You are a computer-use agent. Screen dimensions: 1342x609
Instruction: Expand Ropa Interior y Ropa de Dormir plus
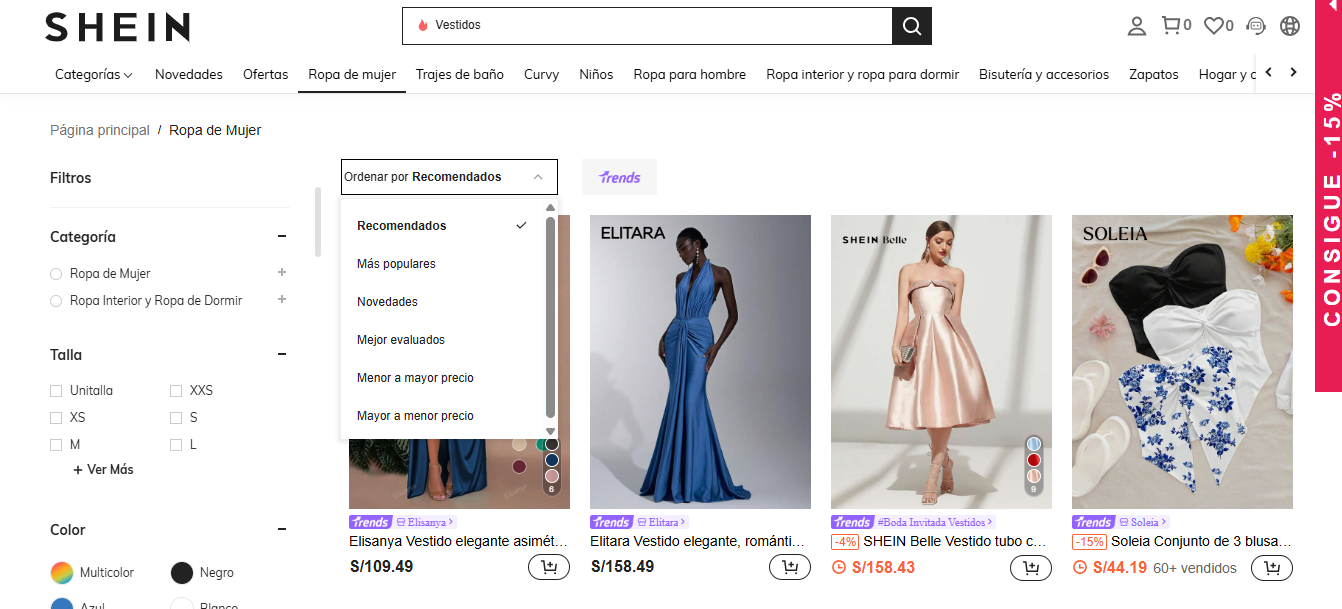[282, 299]
